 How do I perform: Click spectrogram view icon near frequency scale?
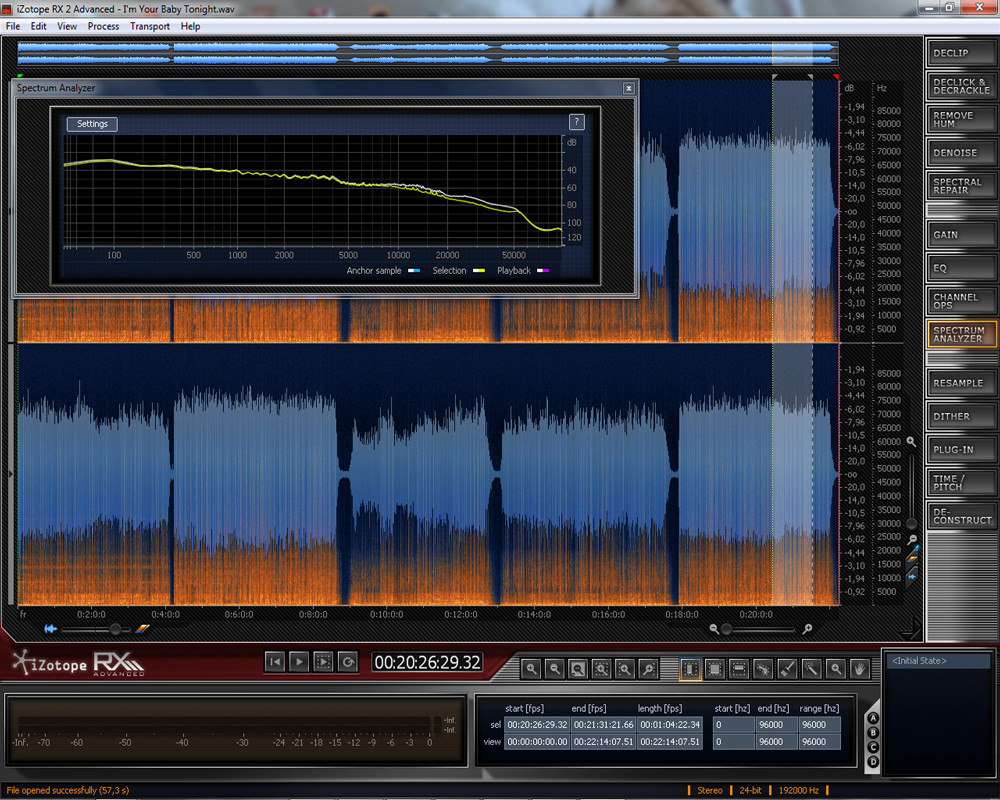click(x=913, y=558)
